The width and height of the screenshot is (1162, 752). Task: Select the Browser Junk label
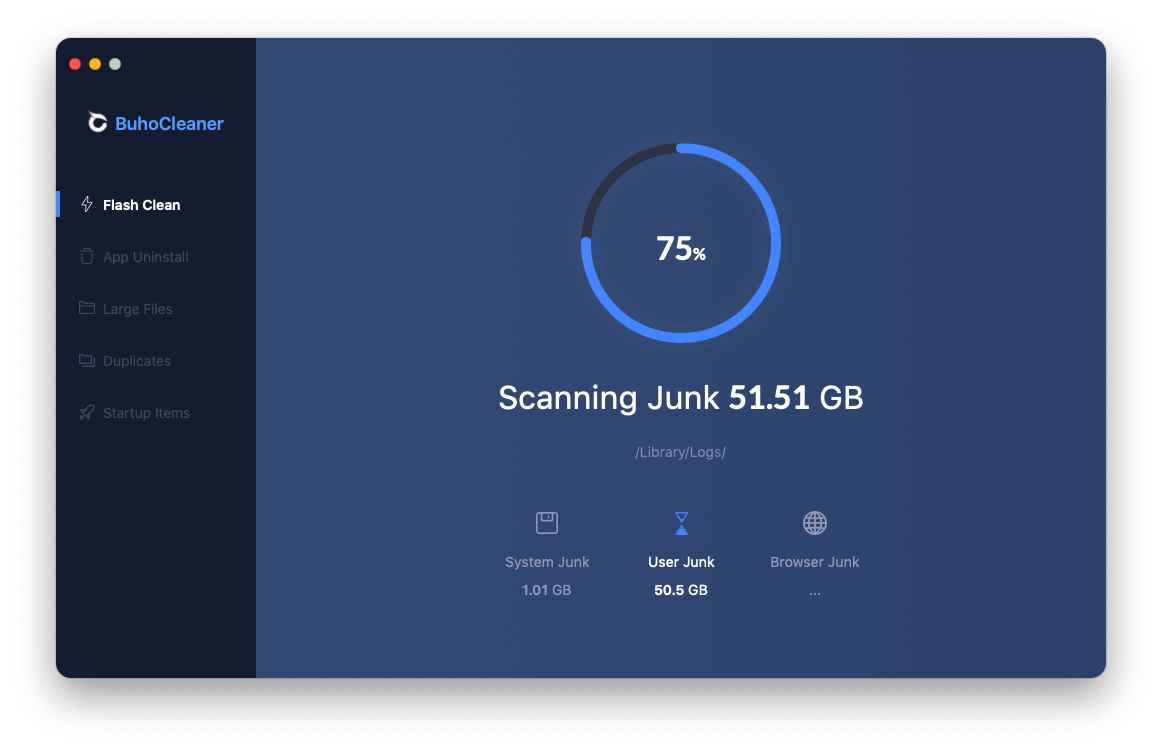point(814,562)
